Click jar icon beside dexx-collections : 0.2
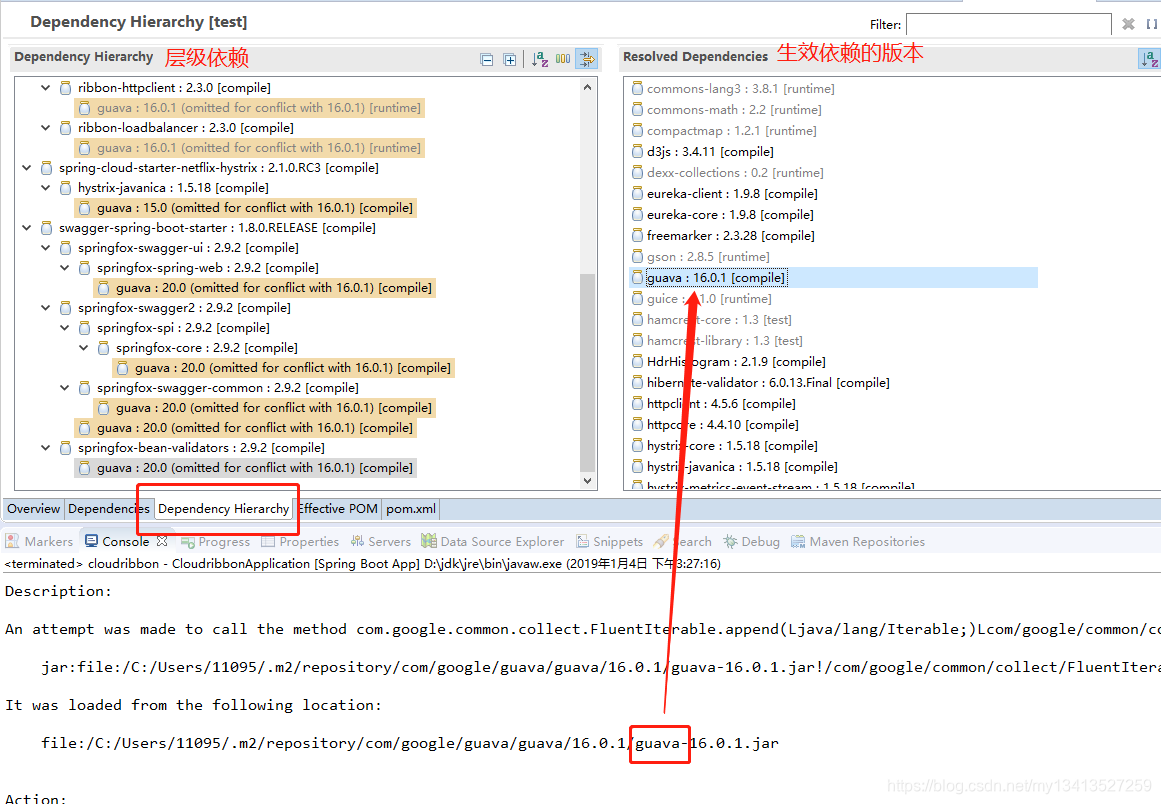The height and width of the screenshot is (804, 1161). coord(638,172)
